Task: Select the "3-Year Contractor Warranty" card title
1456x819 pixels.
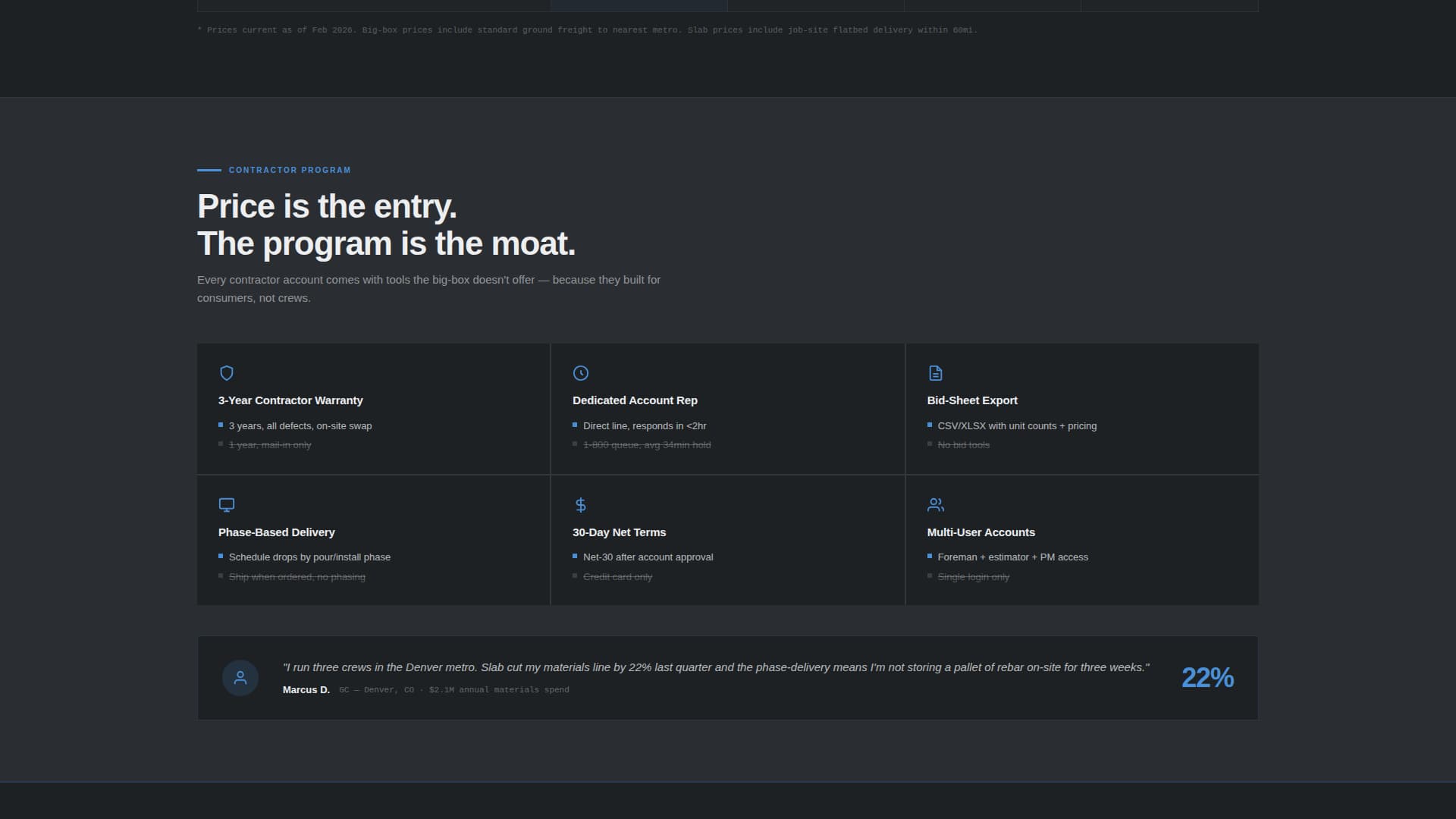Action: (290, 400)
